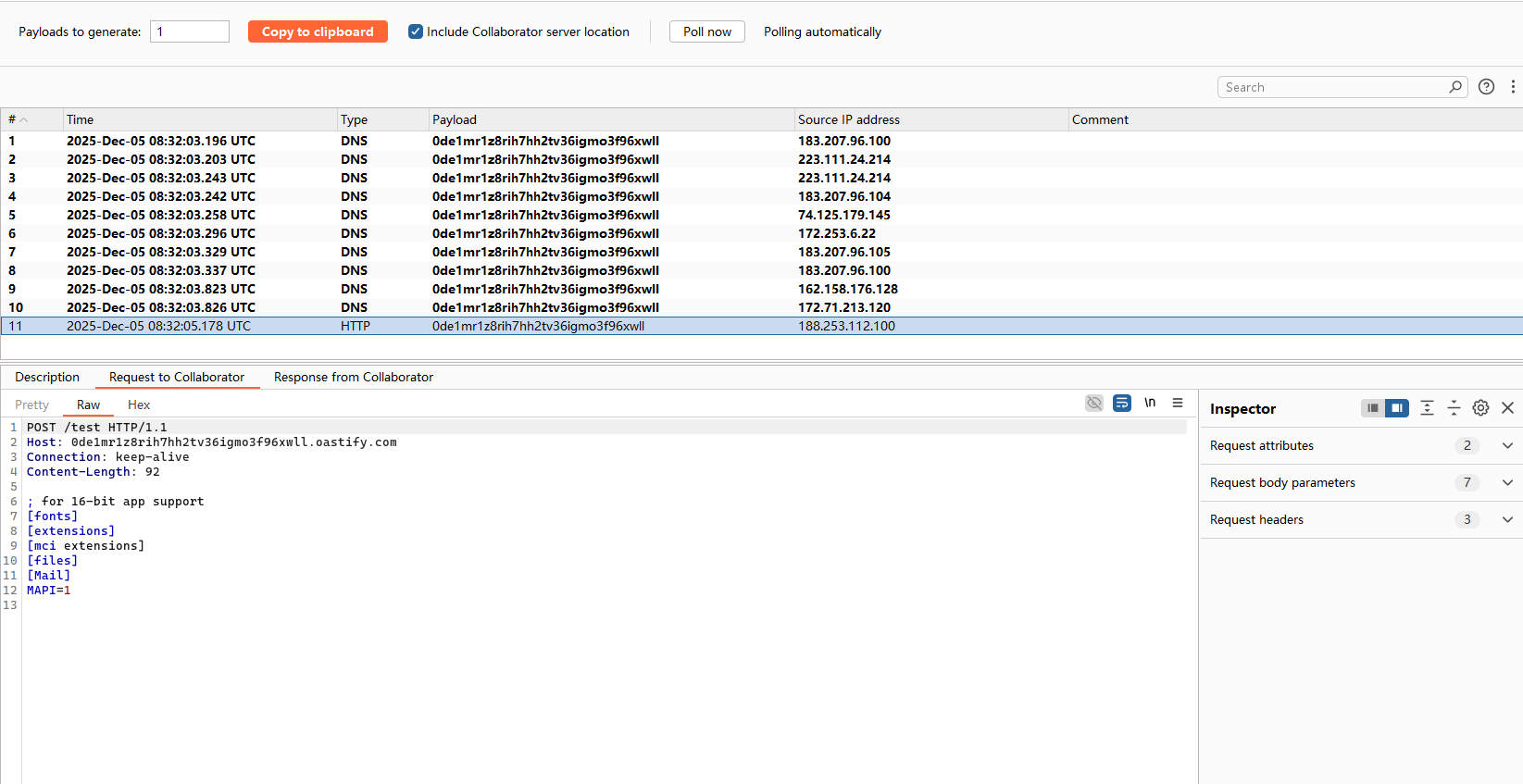
Task: Sort table by Time column
Action: point(199,119)
